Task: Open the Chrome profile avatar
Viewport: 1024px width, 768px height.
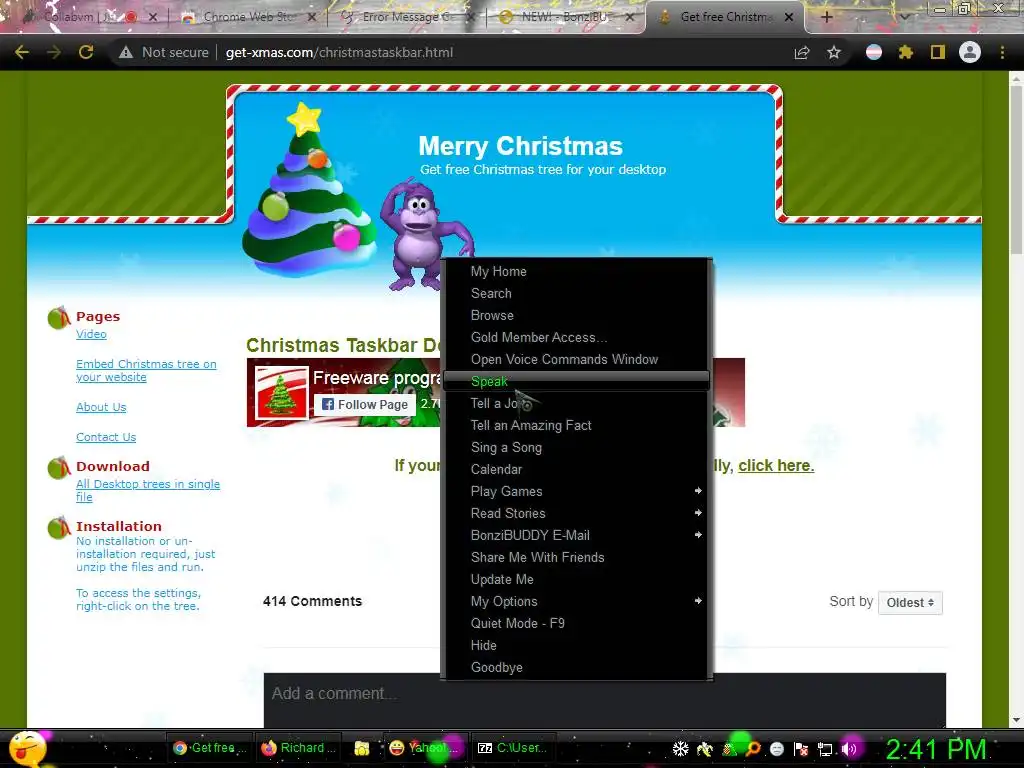Action: pyautogui.click(x=970, y=52)
